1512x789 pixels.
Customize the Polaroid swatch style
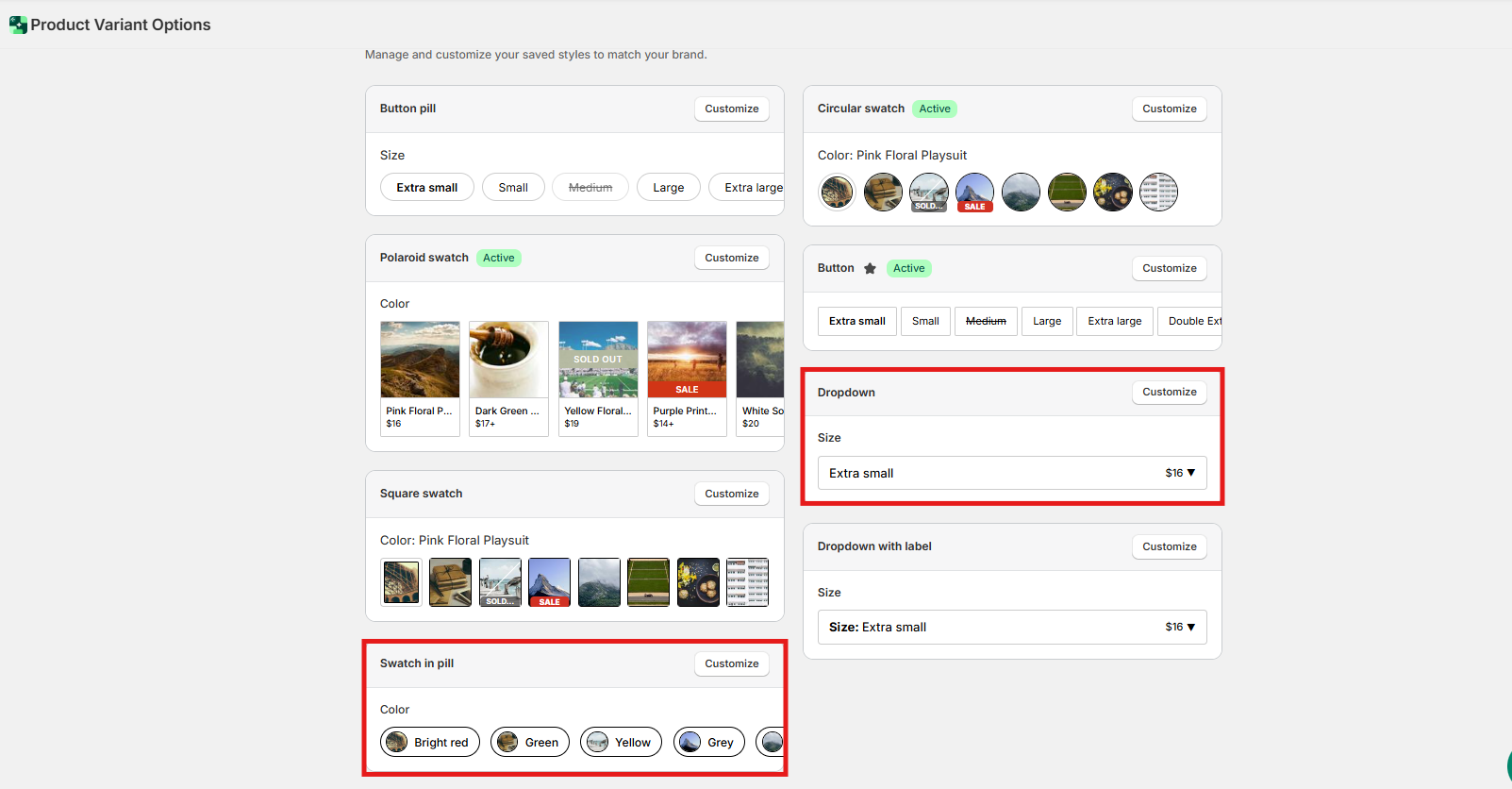(x=731, y=259)
